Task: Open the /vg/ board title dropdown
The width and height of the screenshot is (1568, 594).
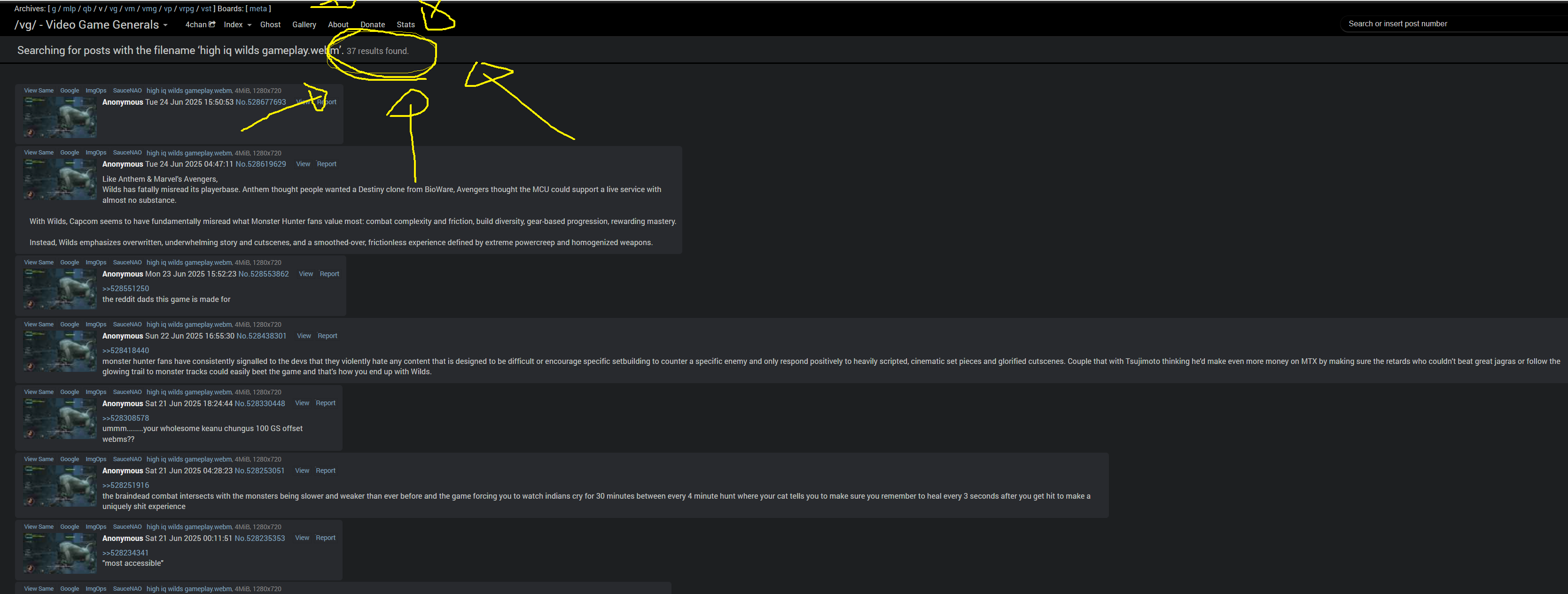Action: tap(91, 24)
